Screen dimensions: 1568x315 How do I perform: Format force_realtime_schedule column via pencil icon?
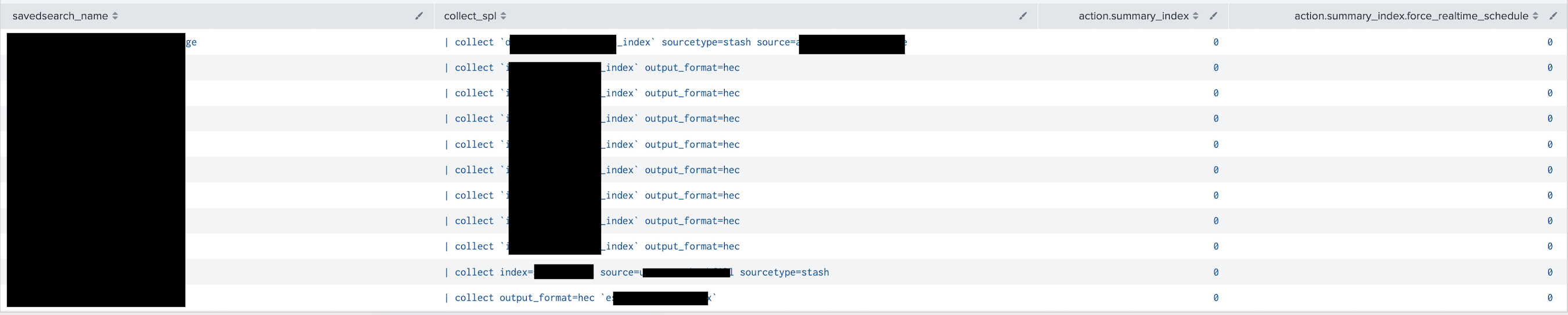point(1553,16)
